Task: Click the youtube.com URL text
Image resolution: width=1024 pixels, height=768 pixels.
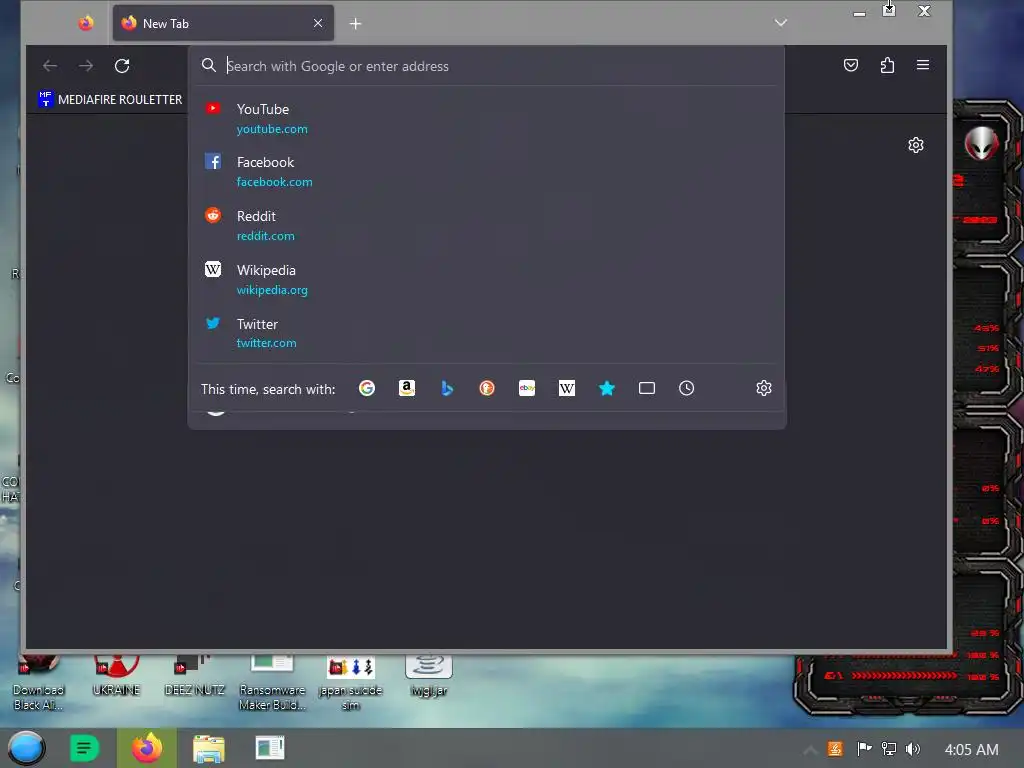Action: 272,129
